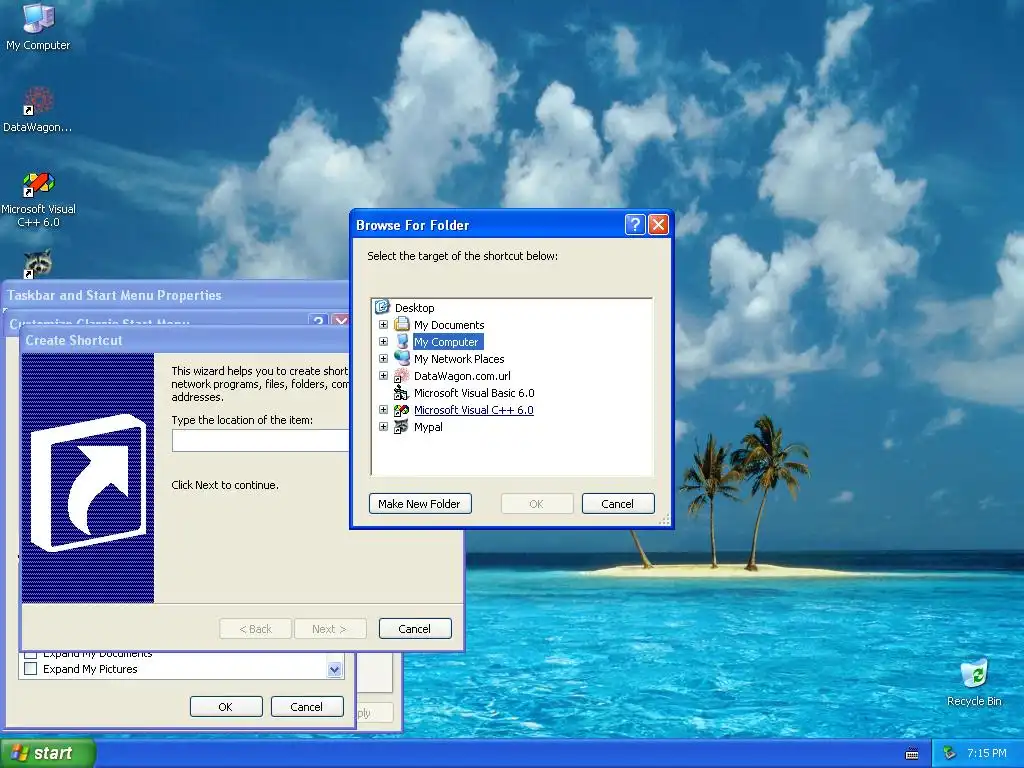Expand Microsoft Visual C++ 6.0 tree node

pyautogui.click(x=383, y=409)
